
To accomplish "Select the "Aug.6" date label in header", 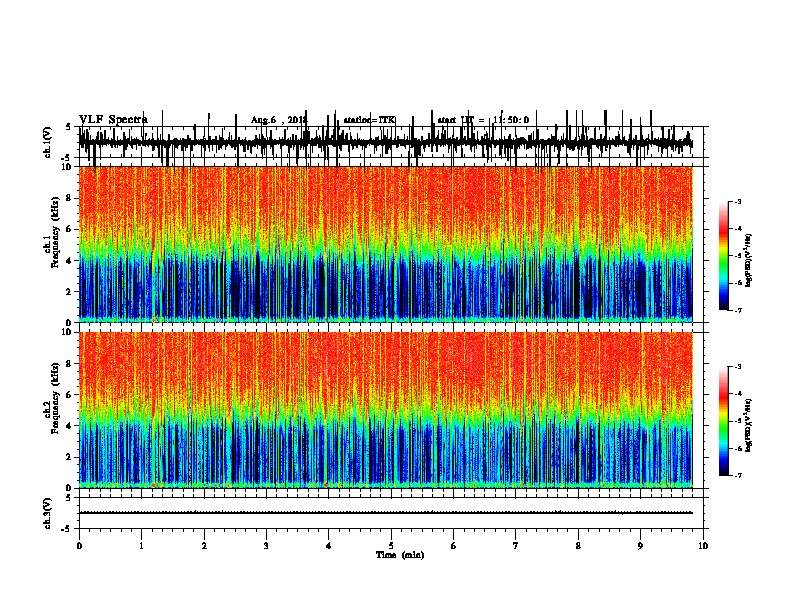I will pos(264,120).
